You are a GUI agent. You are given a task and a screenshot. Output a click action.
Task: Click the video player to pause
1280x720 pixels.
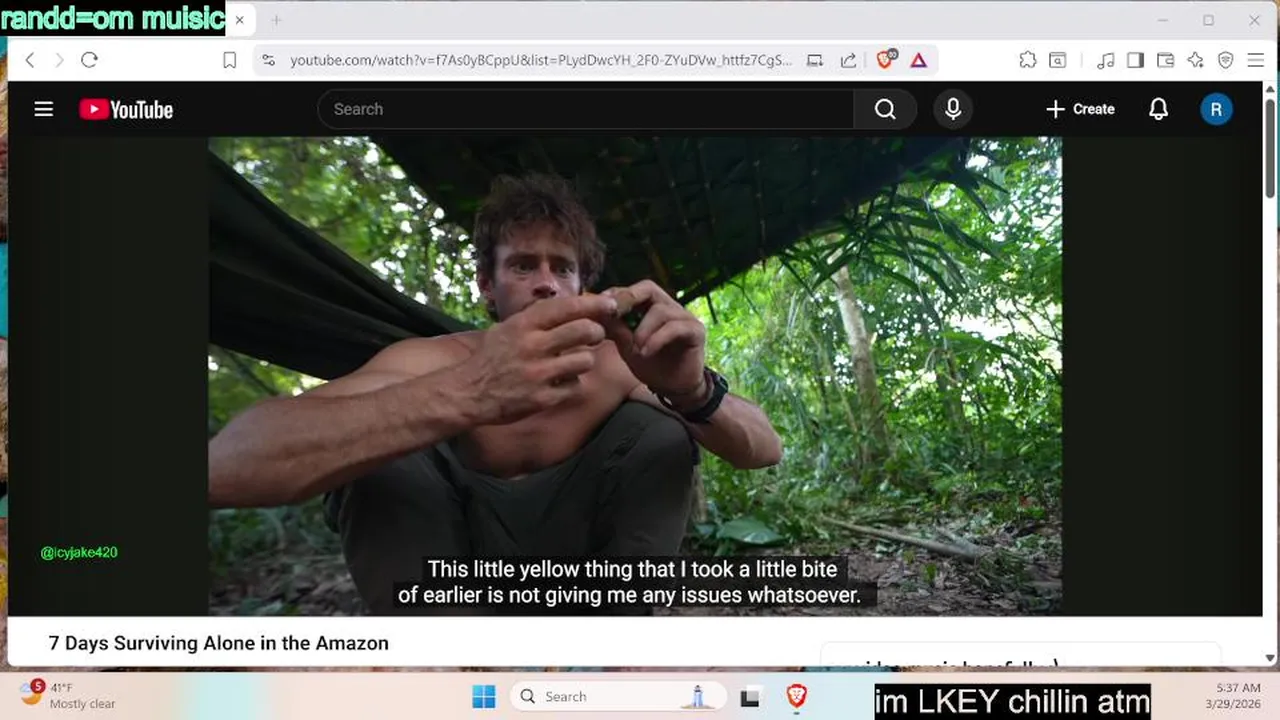(635, 376)
